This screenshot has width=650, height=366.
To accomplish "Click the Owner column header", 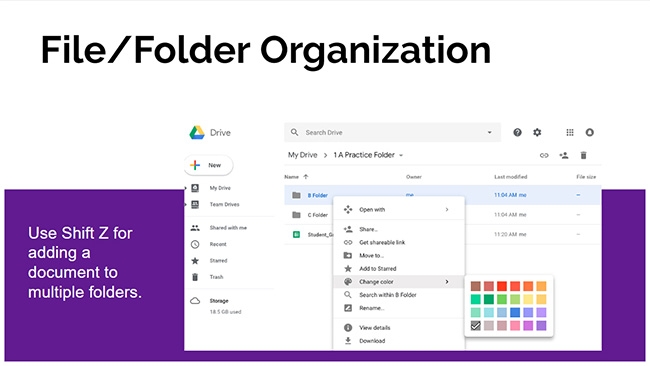I will pyautogui.click(x=414, y=177).
